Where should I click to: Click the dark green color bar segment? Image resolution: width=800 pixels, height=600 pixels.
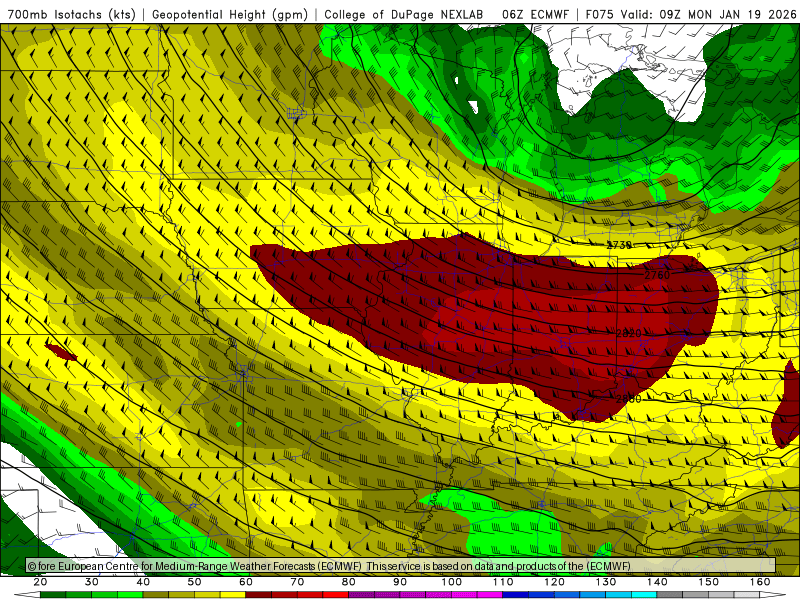53,595
